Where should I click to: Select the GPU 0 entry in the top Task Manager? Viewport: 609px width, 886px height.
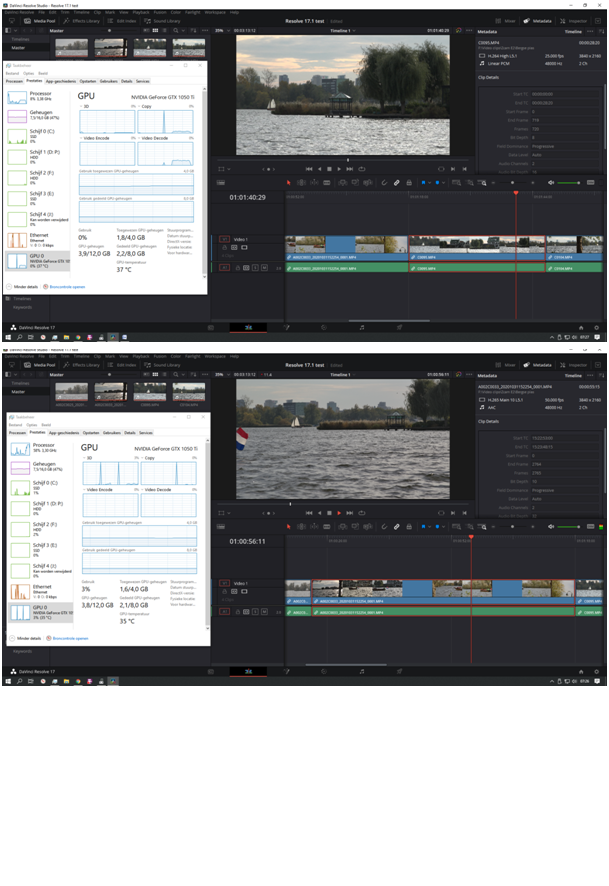38,260
